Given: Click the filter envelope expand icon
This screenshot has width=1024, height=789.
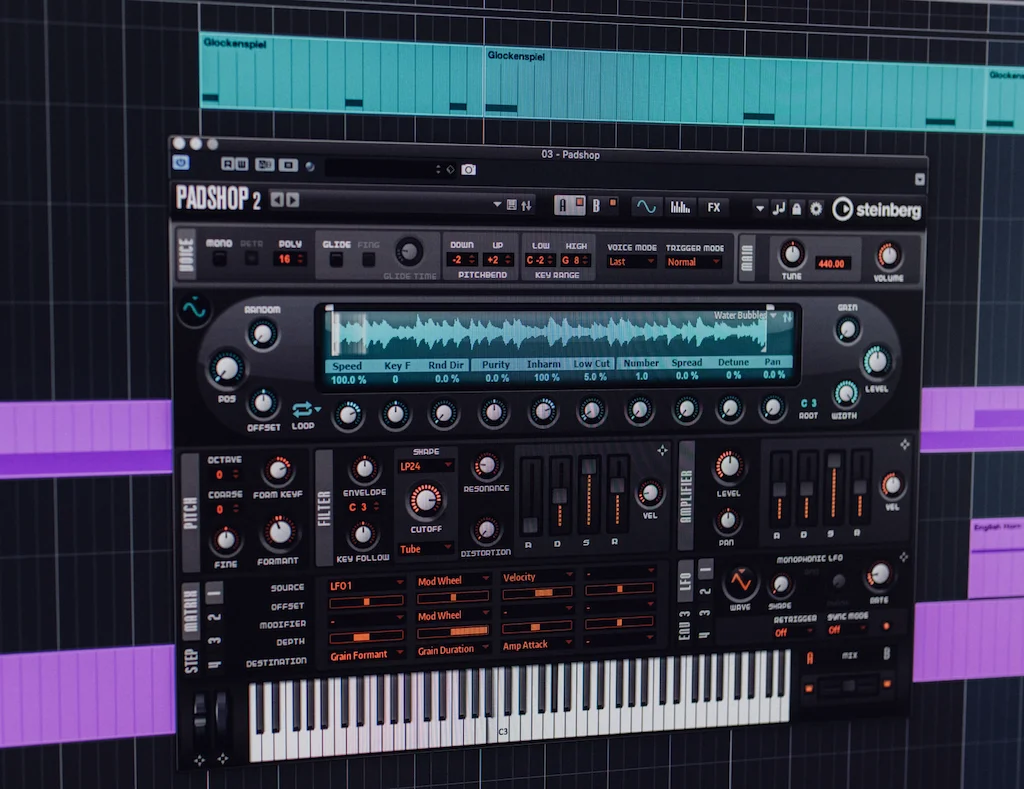Looking at the screenshot, I should coord(662,450).
